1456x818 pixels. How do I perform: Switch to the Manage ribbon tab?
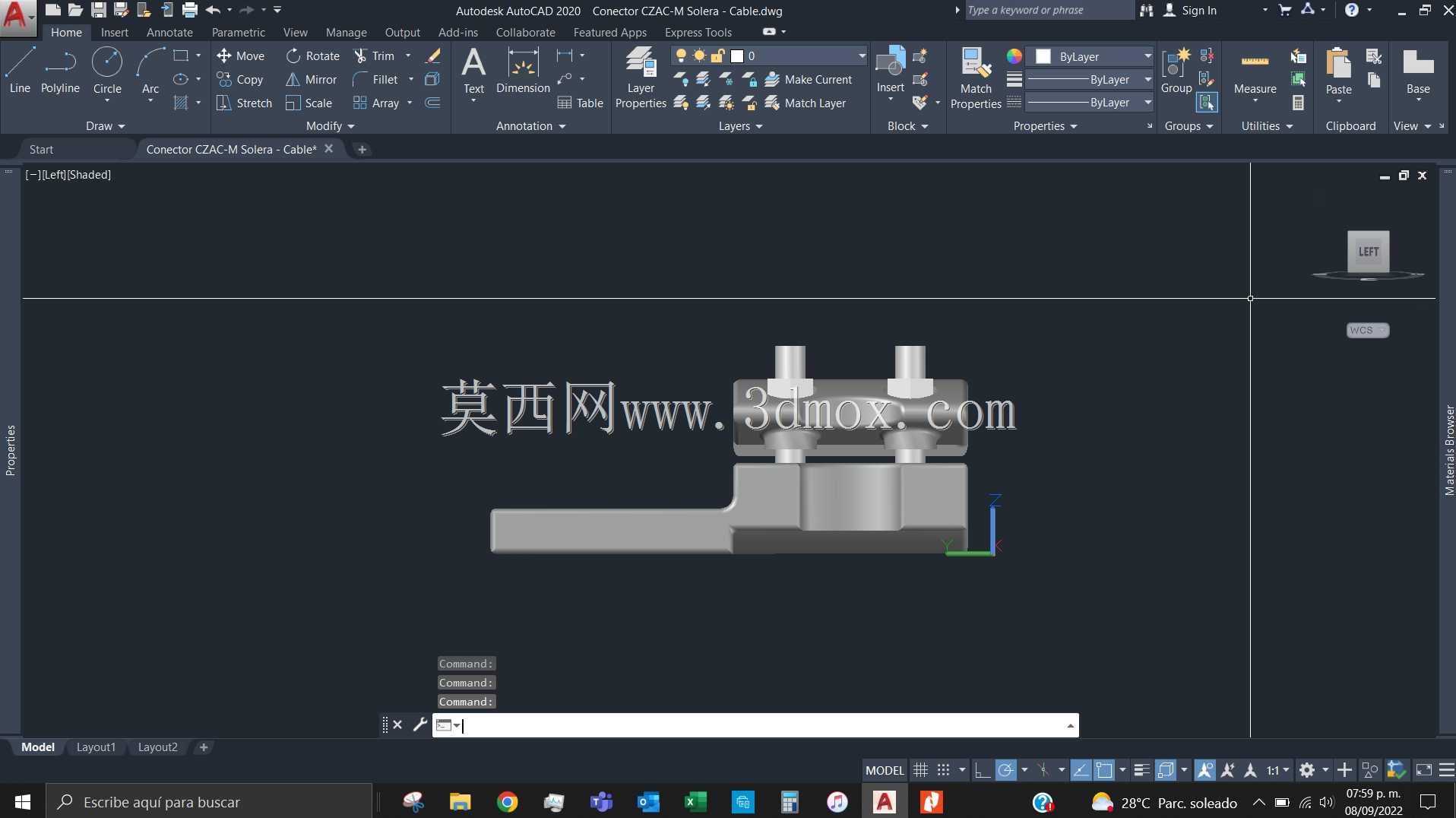[x=347, y=32]
